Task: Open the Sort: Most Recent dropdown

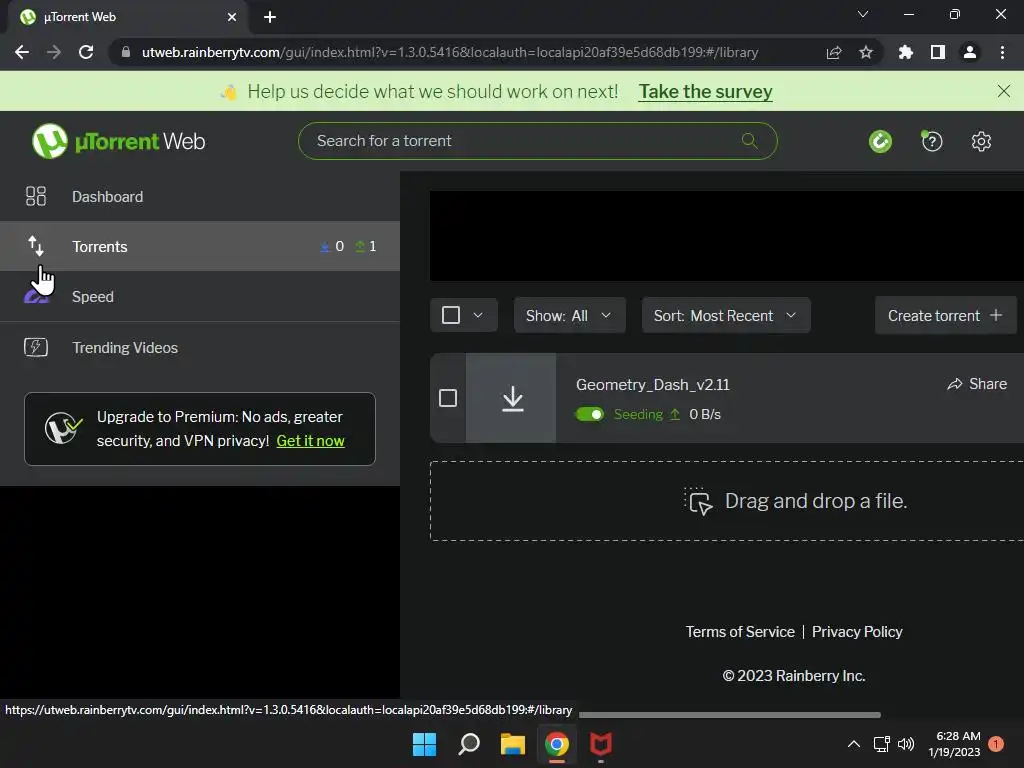Action: 726,315
